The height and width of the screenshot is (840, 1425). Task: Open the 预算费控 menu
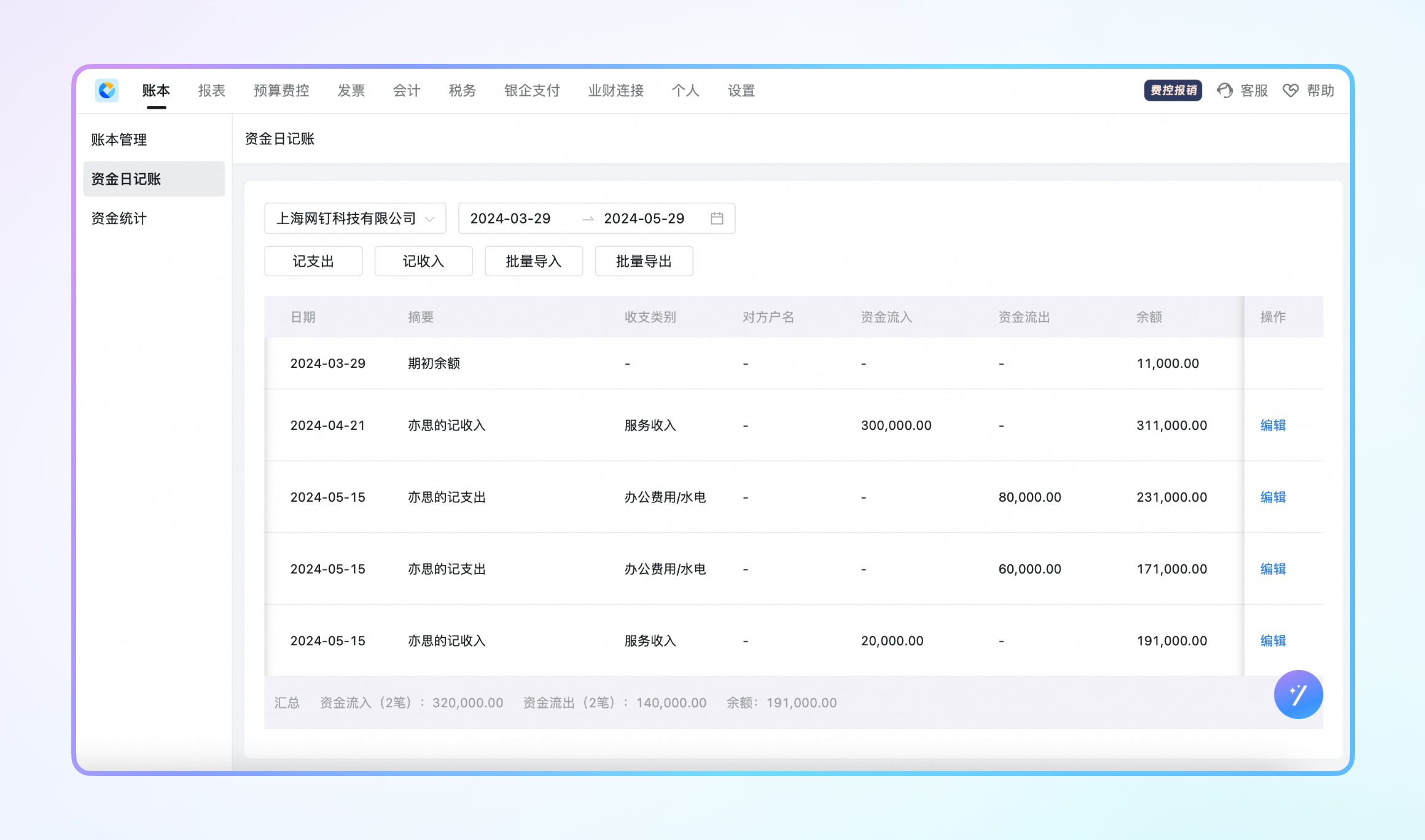pyautogui.click(x=281, y=90)
